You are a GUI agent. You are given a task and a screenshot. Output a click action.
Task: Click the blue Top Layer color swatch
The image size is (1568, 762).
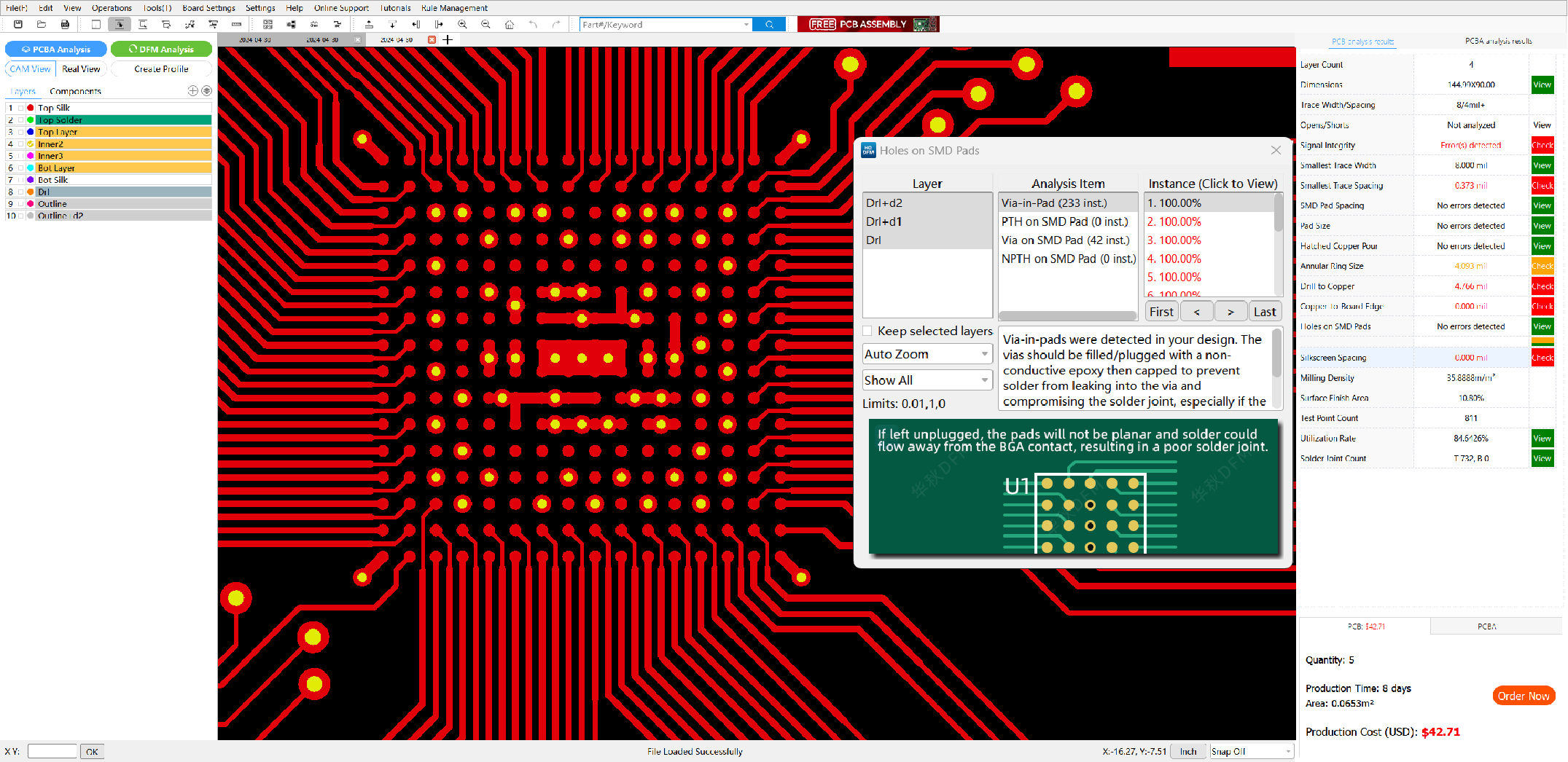coord(31,132)
